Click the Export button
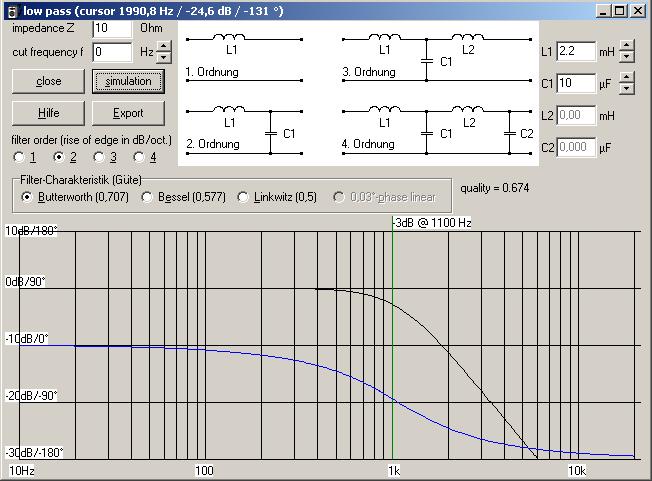 pos(128,113)
